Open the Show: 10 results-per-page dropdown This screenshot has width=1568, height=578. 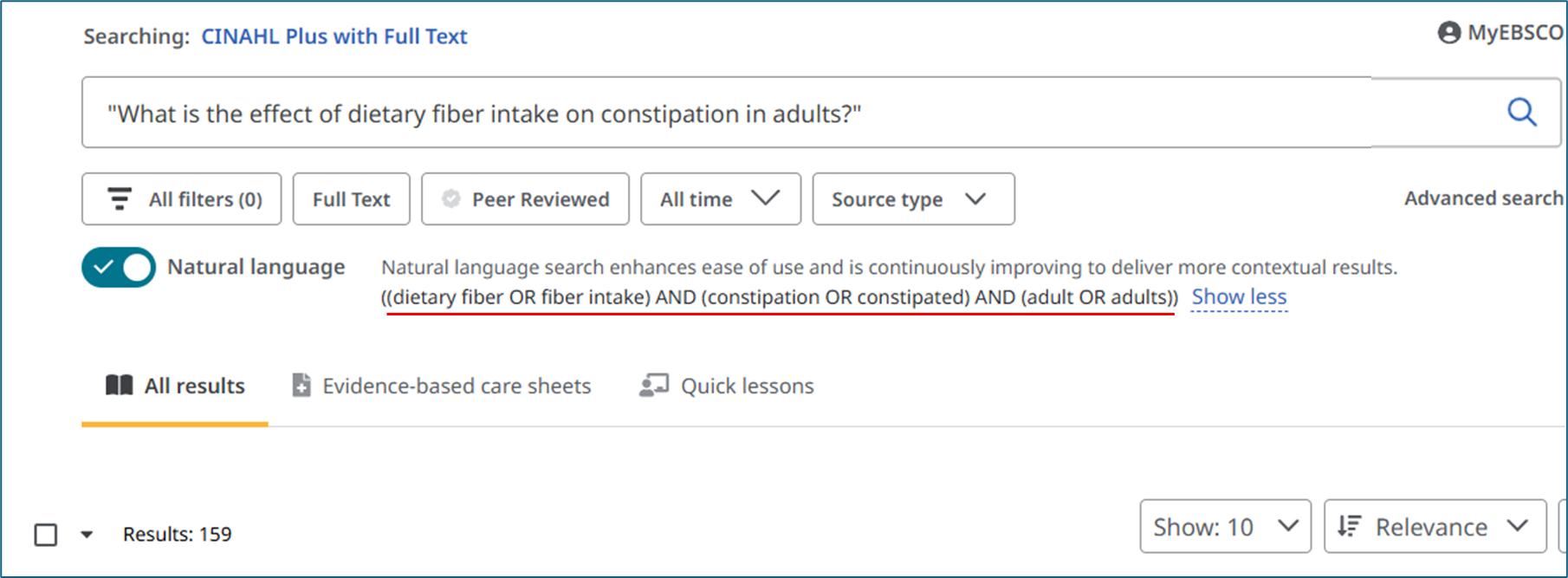tap(1226, 526)
